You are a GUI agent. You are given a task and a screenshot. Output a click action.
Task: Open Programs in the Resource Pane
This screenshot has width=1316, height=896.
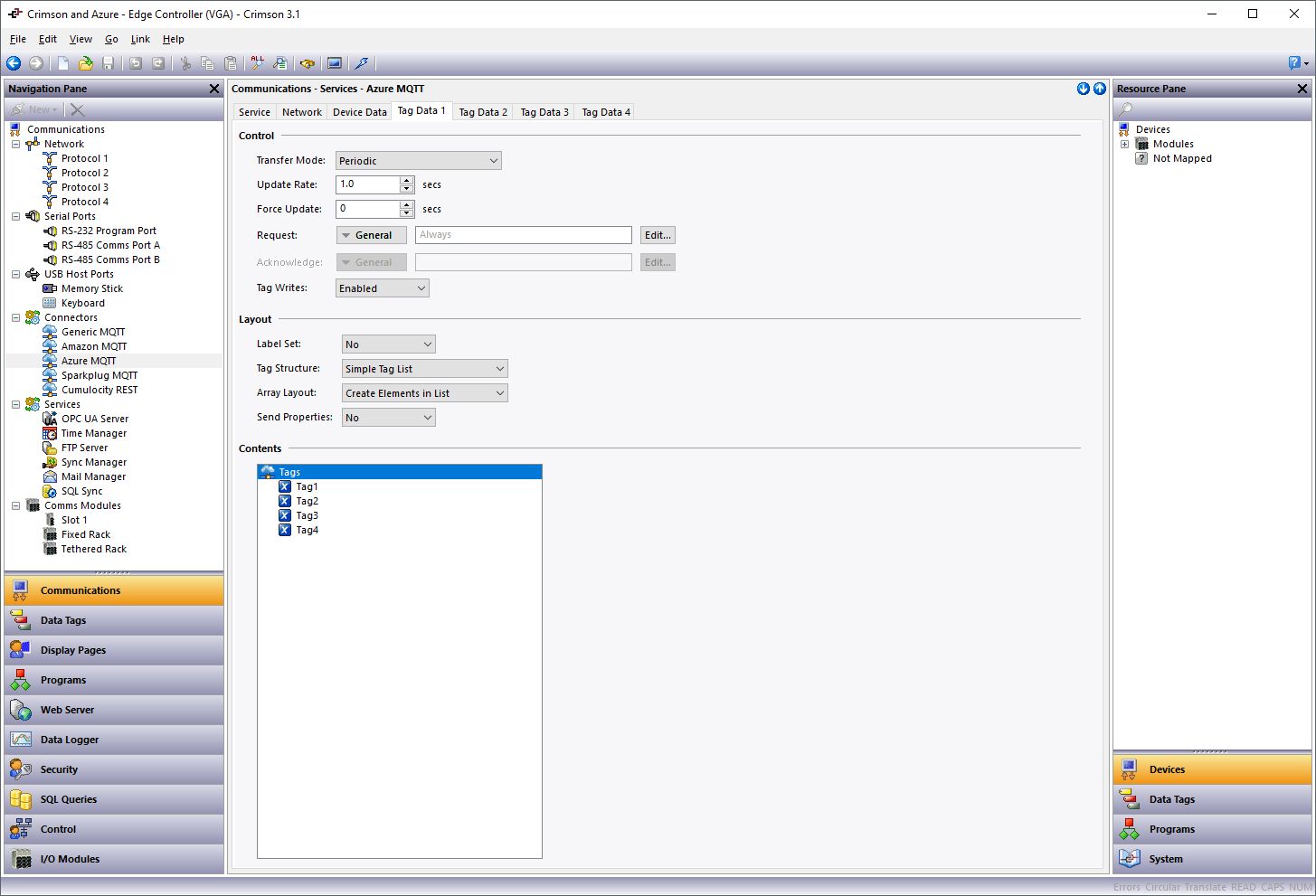tap(1212, 829)
